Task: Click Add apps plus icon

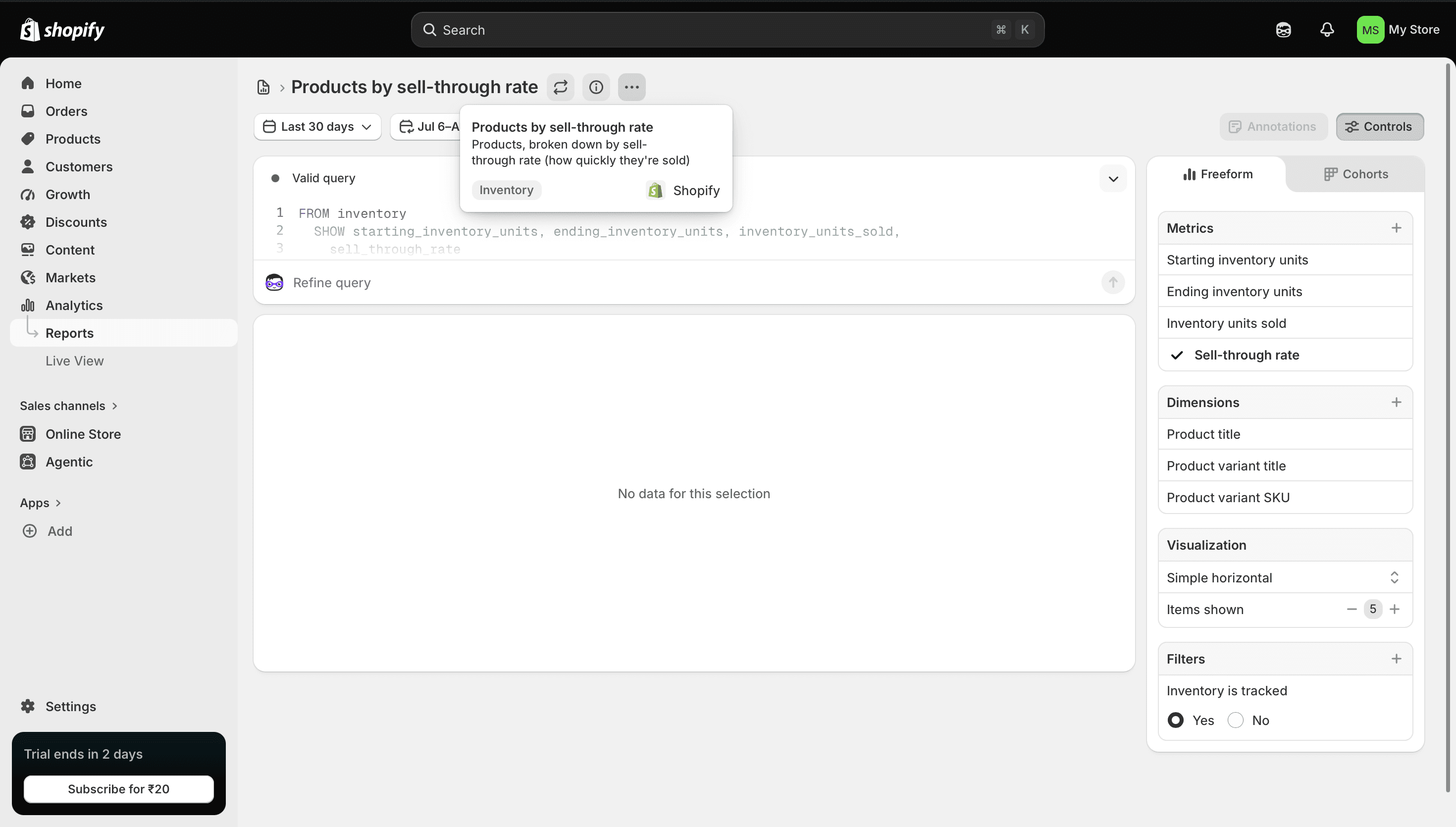Action: 30,531
